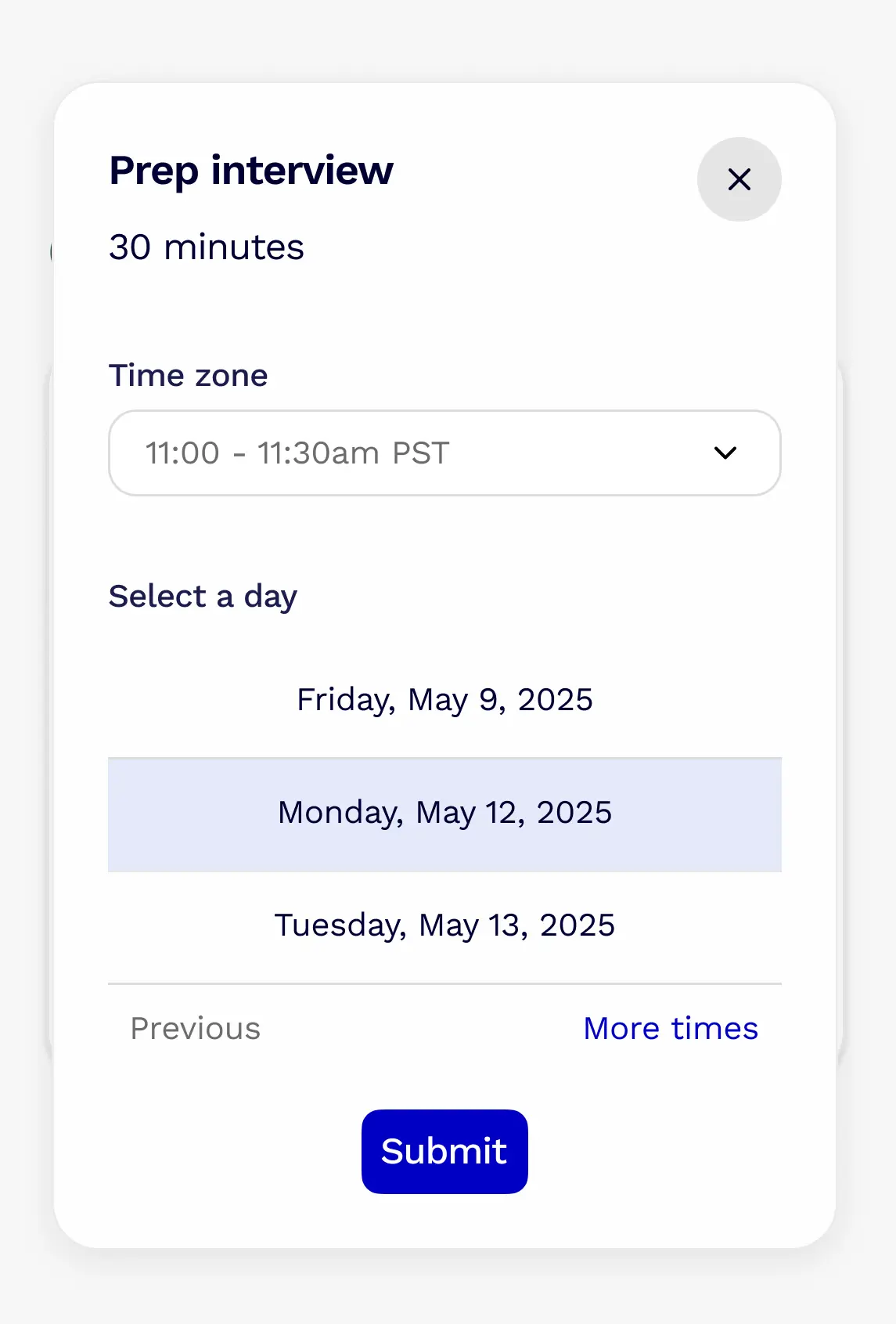The width and height of the screenshot is (896, 1324).
Task: Select Friday, May 9, 2025
Action: tap(444, 699)
